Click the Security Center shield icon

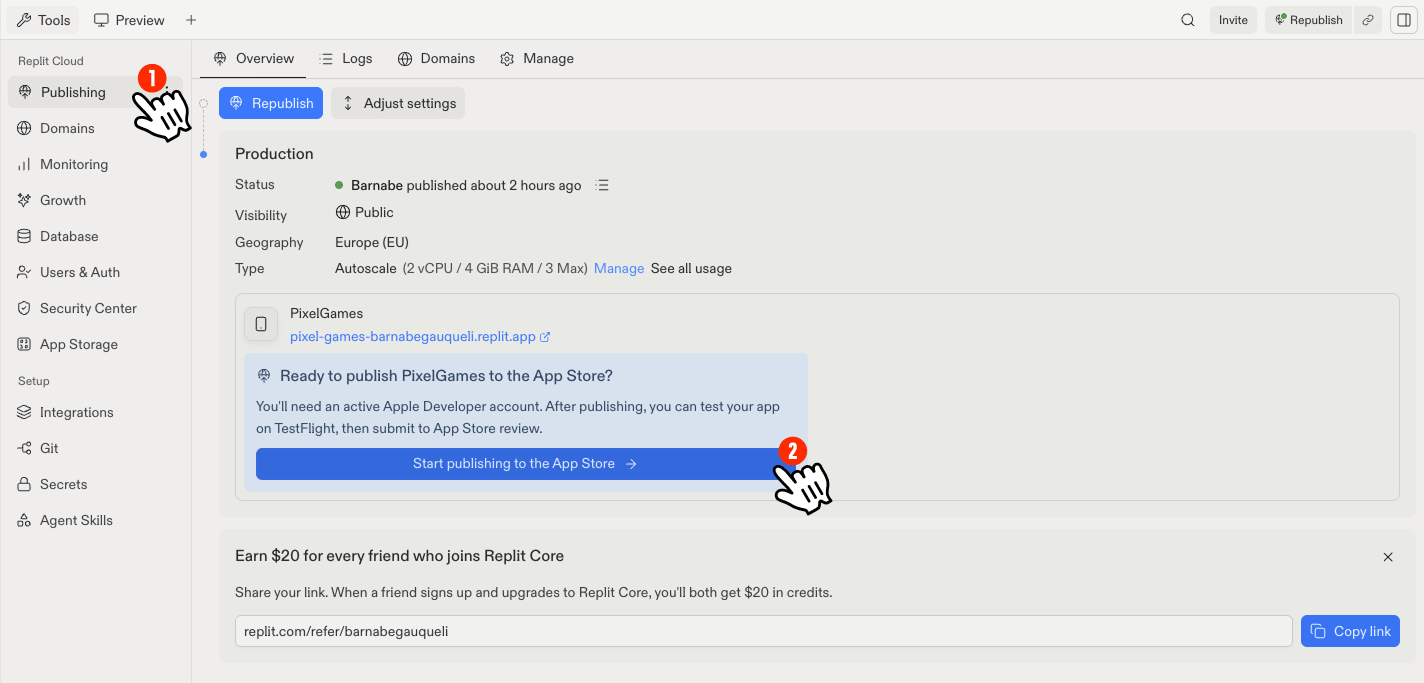(24, 308)
